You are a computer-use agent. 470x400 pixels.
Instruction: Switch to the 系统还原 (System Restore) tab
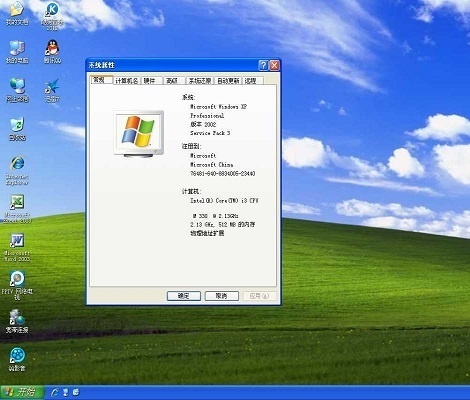point(200,81)
